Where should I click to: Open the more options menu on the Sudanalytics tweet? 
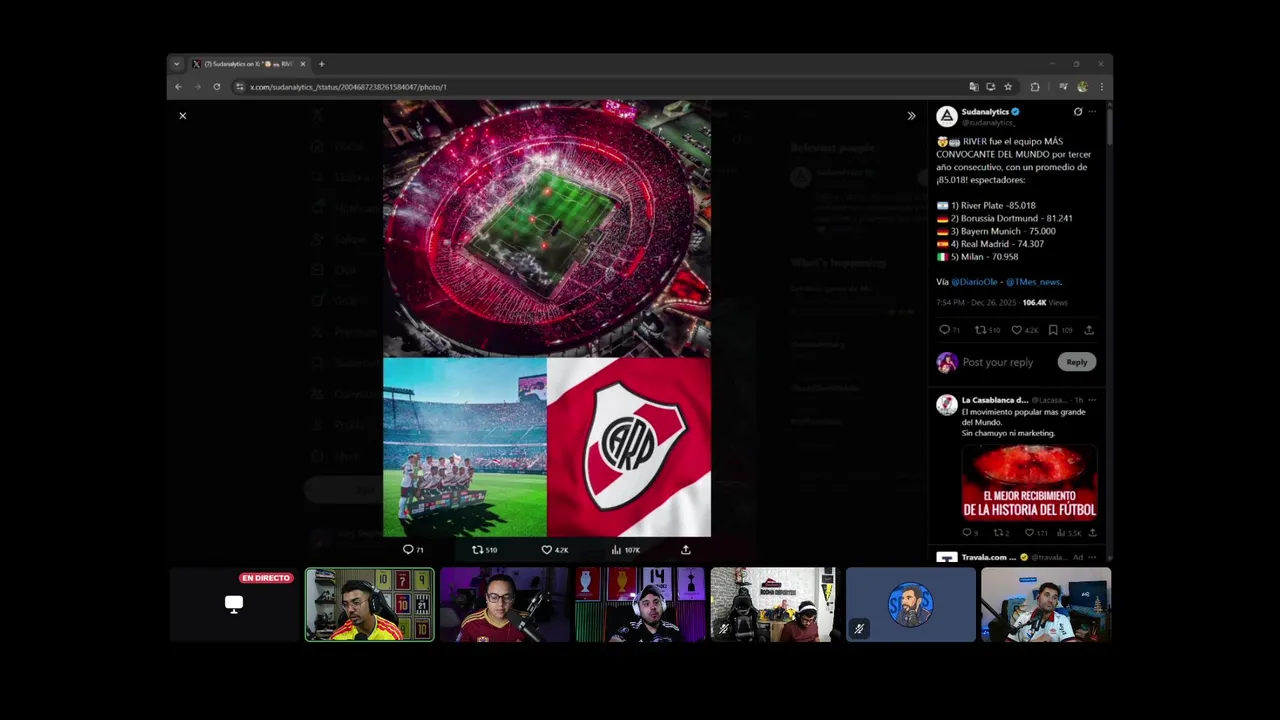click(x=1092, y=112)
